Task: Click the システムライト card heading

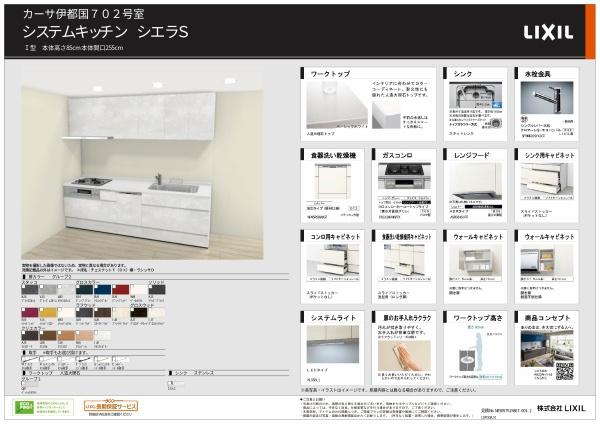Action: coord(333,318)
